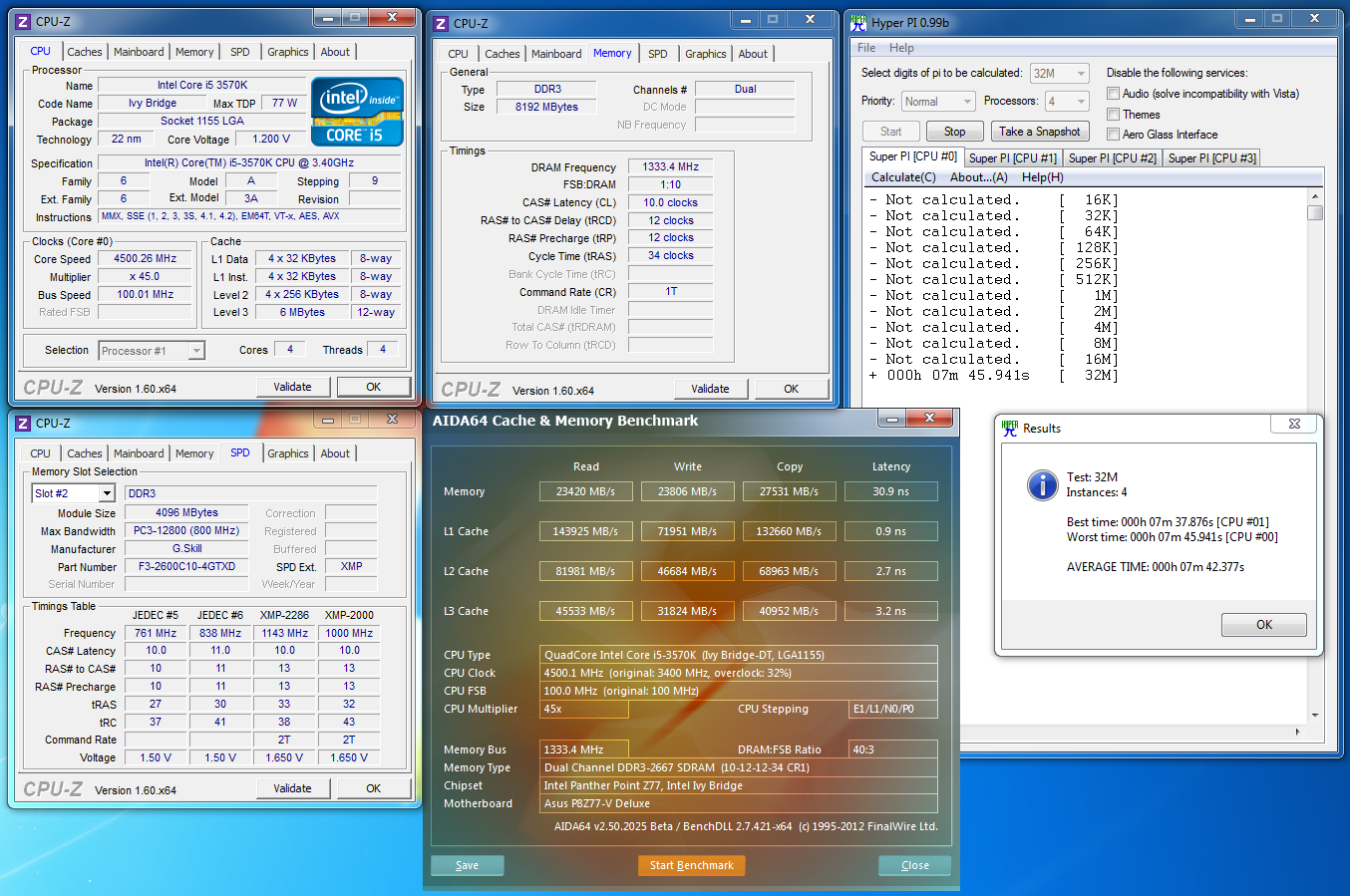Viewport: 1350px width, 896px height.
Task: Click CAS# Latency 10.0 clocks field
Action: pos(670,202)
